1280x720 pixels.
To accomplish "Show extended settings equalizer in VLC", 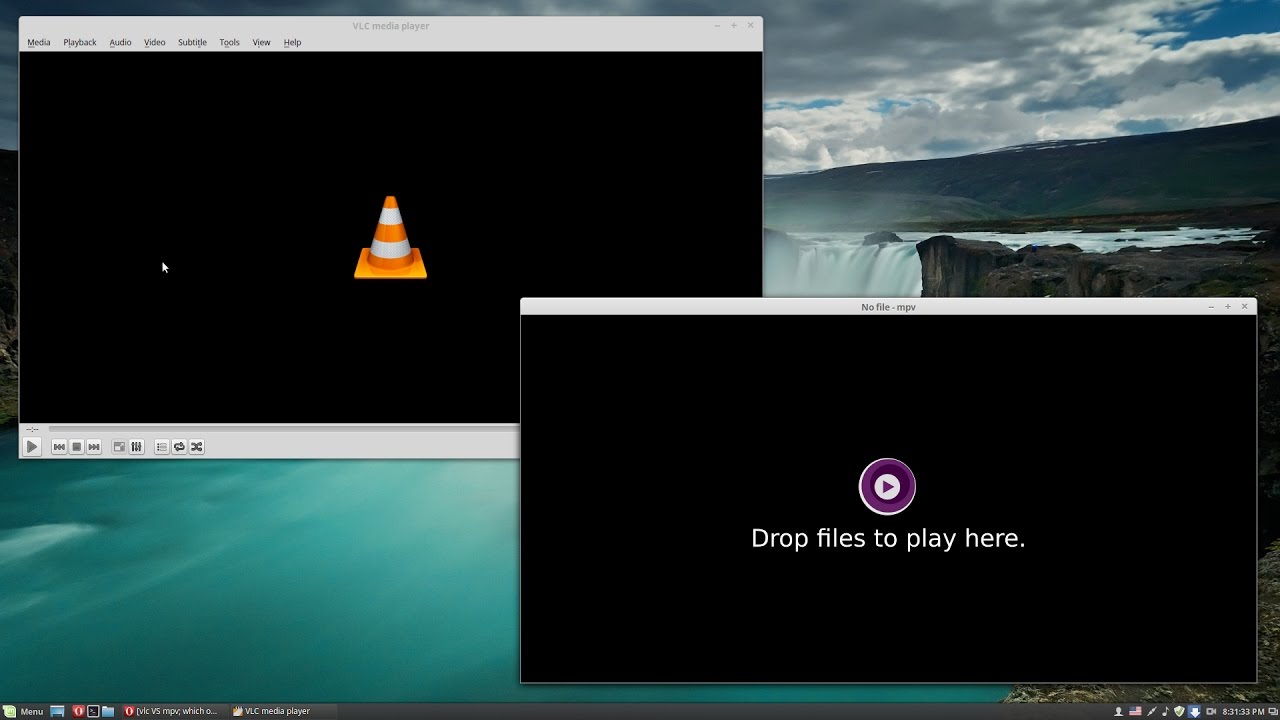I will click(136, 447).
